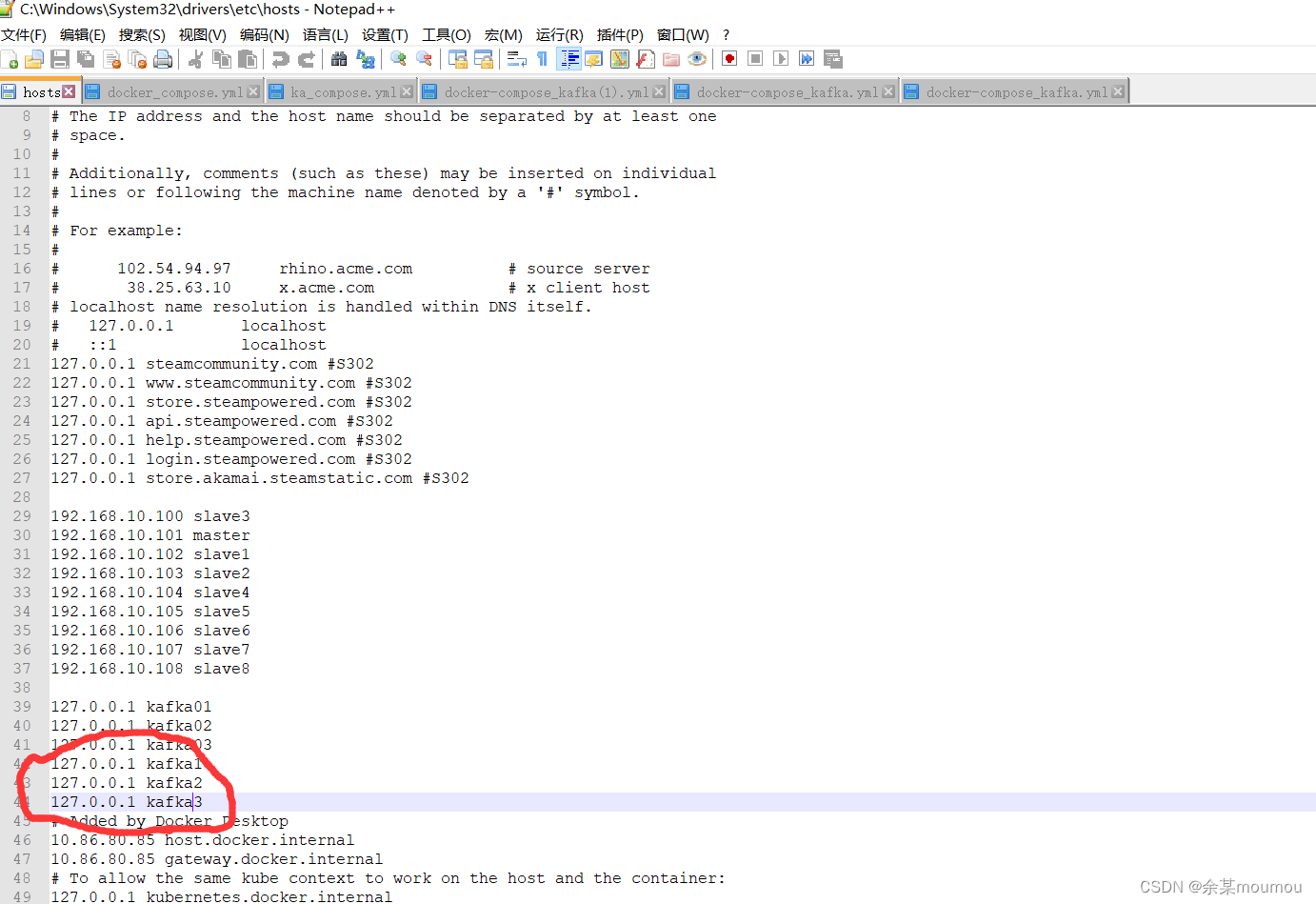Viewport: 1316px width, 904px height.
Task: Toggle Show All Characters pilcrow icon
Action: (542, 59)
